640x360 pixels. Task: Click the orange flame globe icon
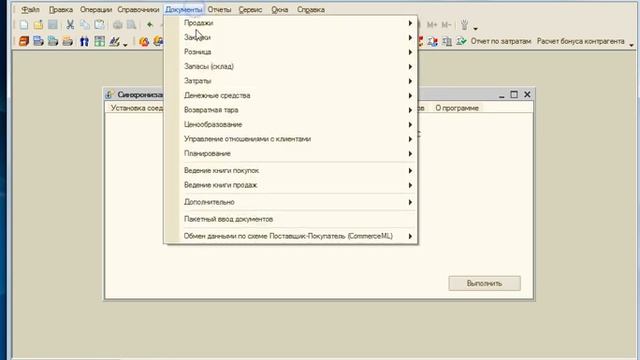click(144, 41)
